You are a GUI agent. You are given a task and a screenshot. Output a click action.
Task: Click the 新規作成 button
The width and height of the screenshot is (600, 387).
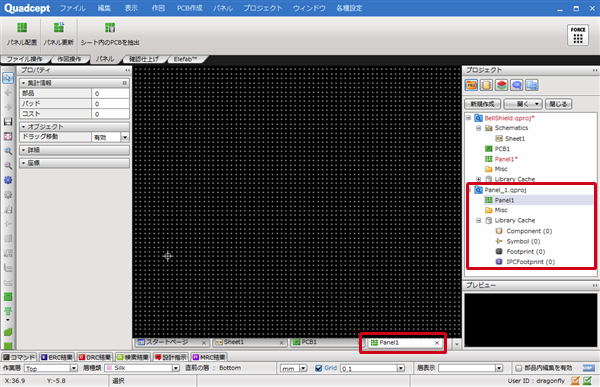coord(482,104)
